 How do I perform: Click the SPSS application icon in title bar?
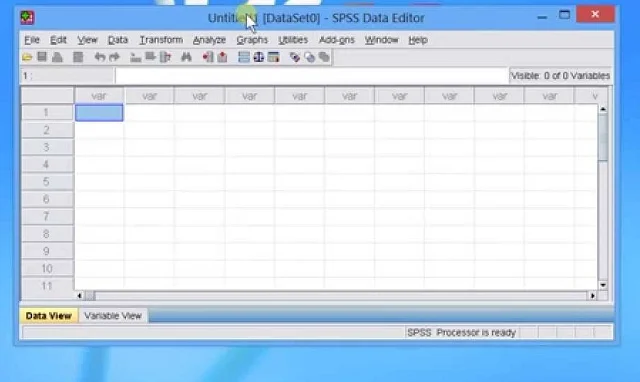pyautogui.click(x=27, y=18)
